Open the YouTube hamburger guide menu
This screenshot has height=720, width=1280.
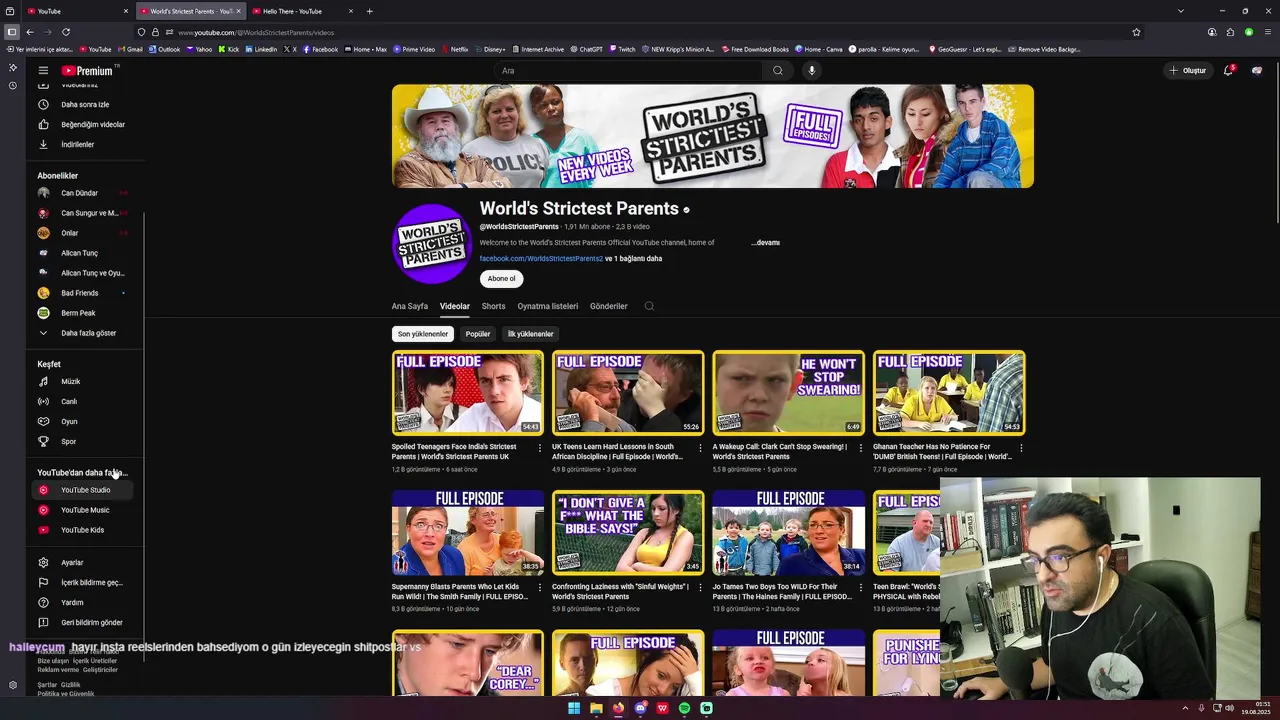click(x=43, y=71)
